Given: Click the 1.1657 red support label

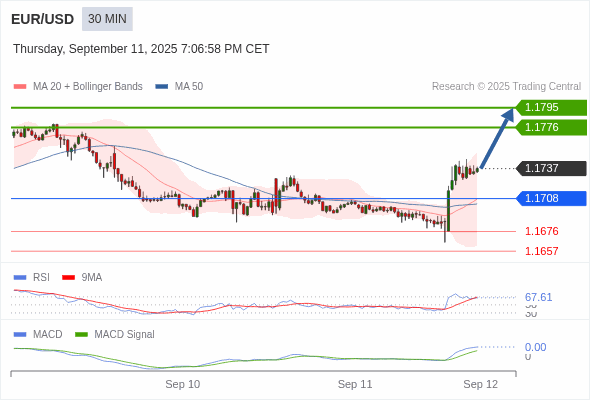Looking at the screenshot, I should (541, 251).
